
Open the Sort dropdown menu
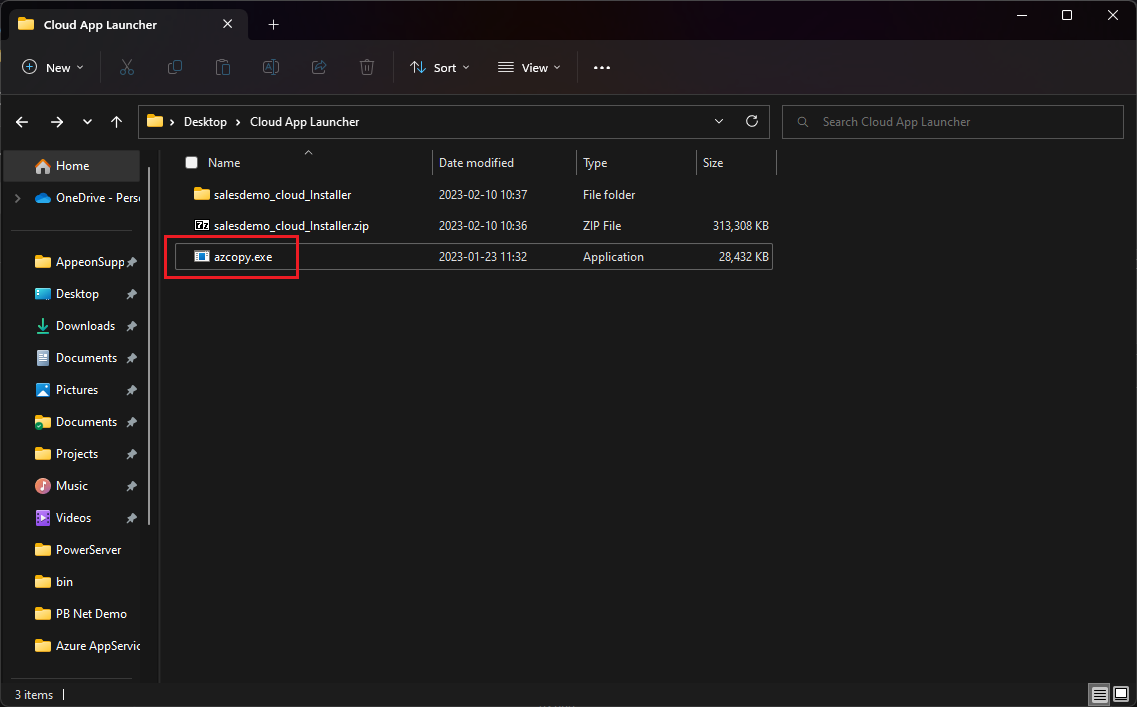click(x=440, y=67)
